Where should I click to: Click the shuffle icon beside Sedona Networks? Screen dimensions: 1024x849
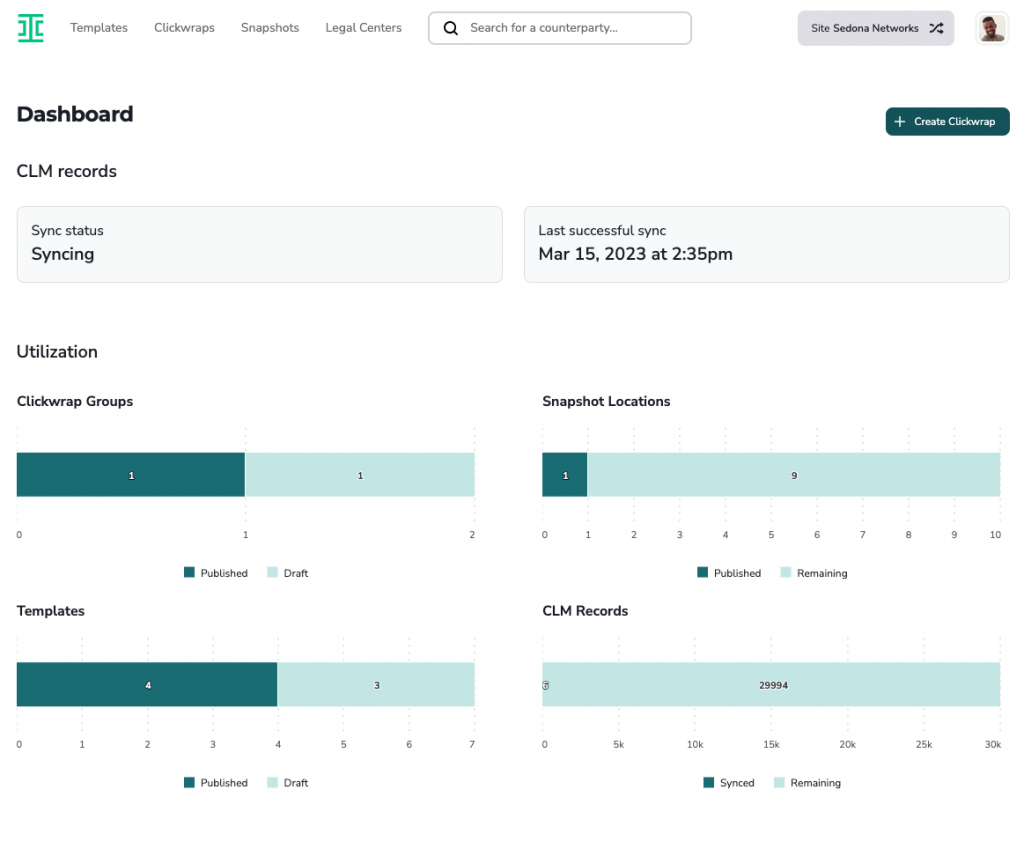point(936,28)
